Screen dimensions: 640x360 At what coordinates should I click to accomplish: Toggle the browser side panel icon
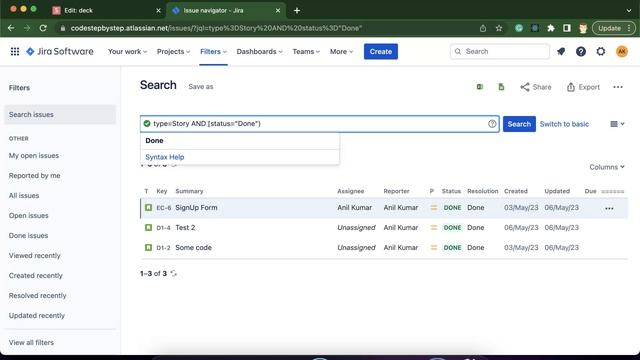point(567,28)
